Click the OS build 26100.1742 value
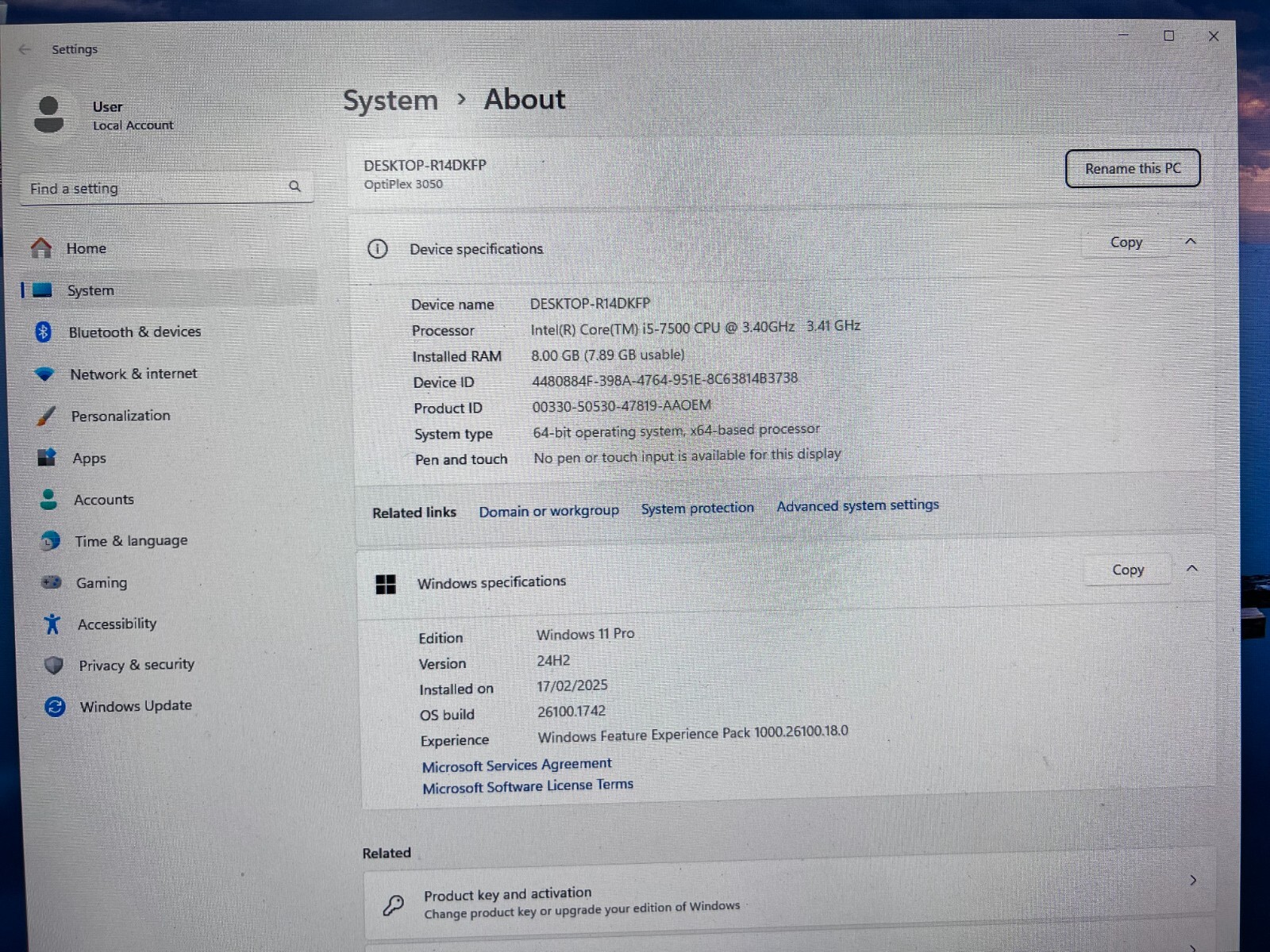 [571, 712]
